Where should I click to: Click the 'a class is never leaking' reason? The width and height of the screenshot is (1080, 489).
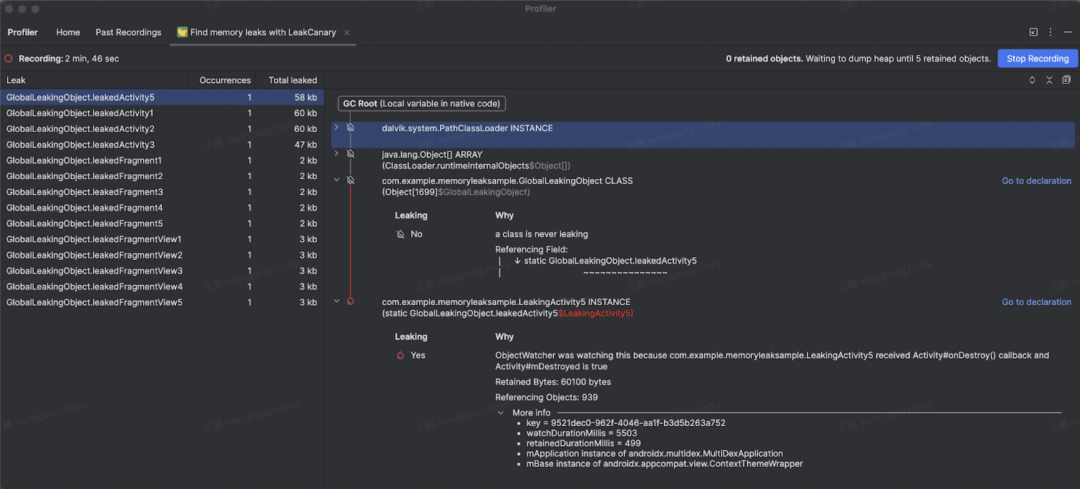pyautogui.click(x=541, y=234)
